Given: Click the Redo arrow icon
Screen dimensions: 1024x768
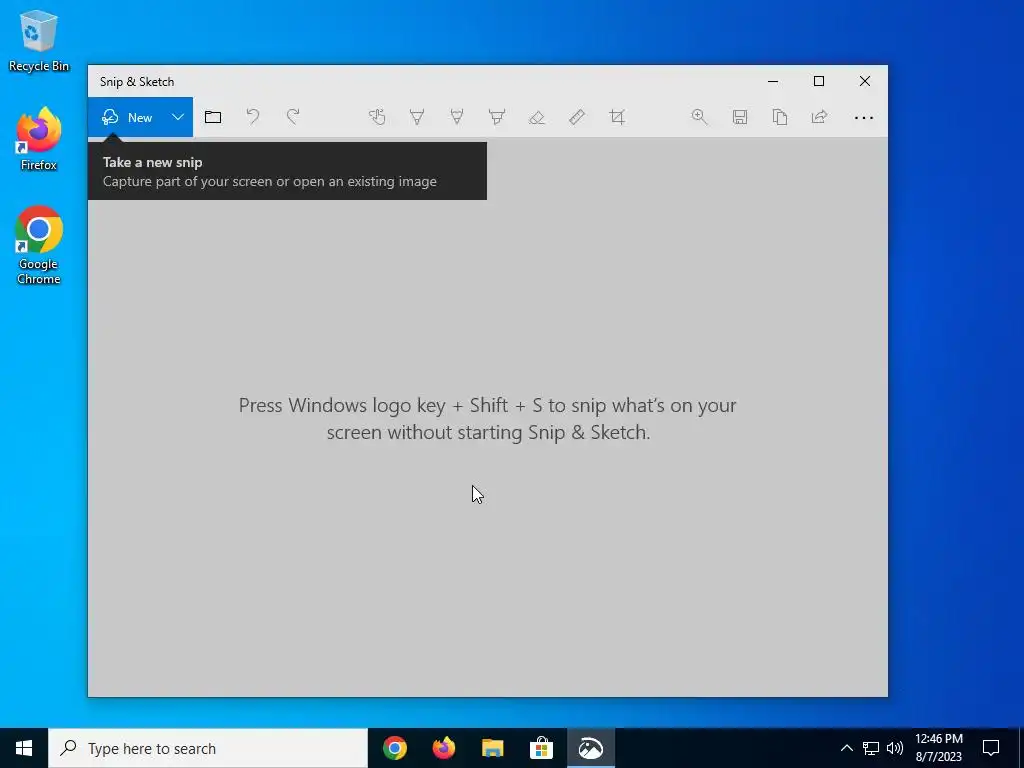Looking at the screenshot, I should click(x=293, y=118).
